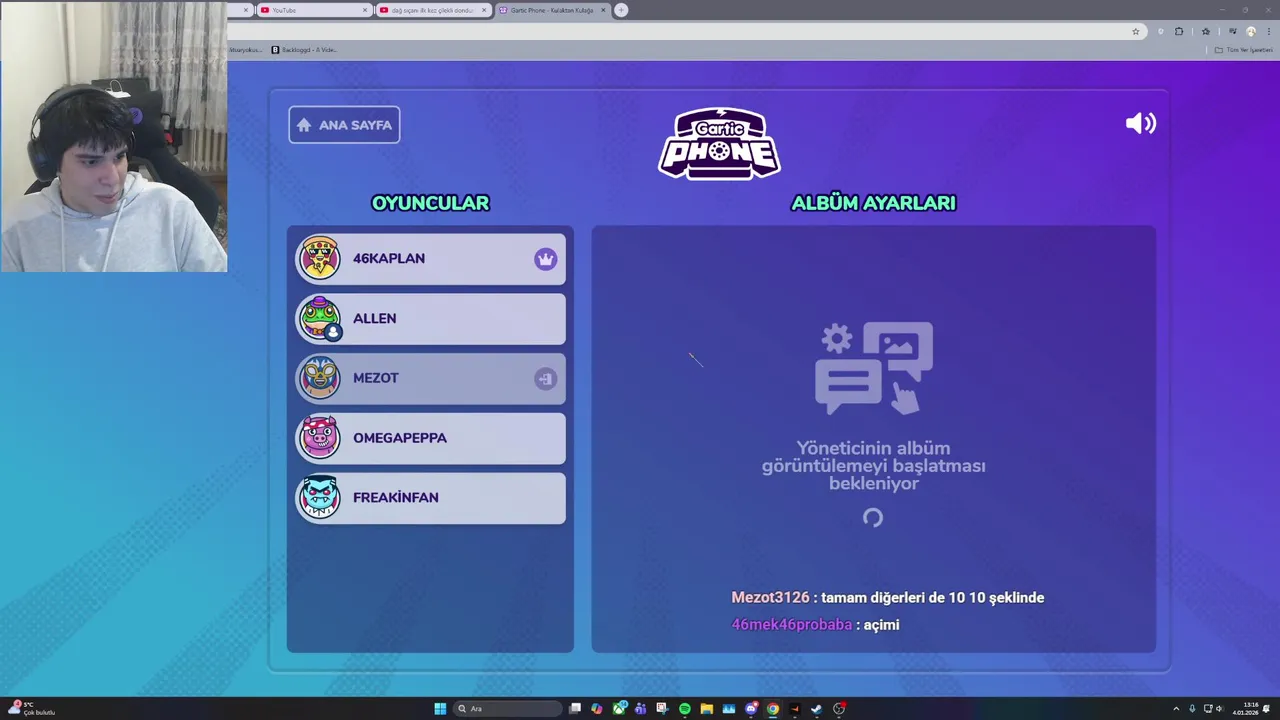The height and width of the screenshot is (720, 1280).
Task: Click the ALLEN player name
Action: tap(374, 318)
